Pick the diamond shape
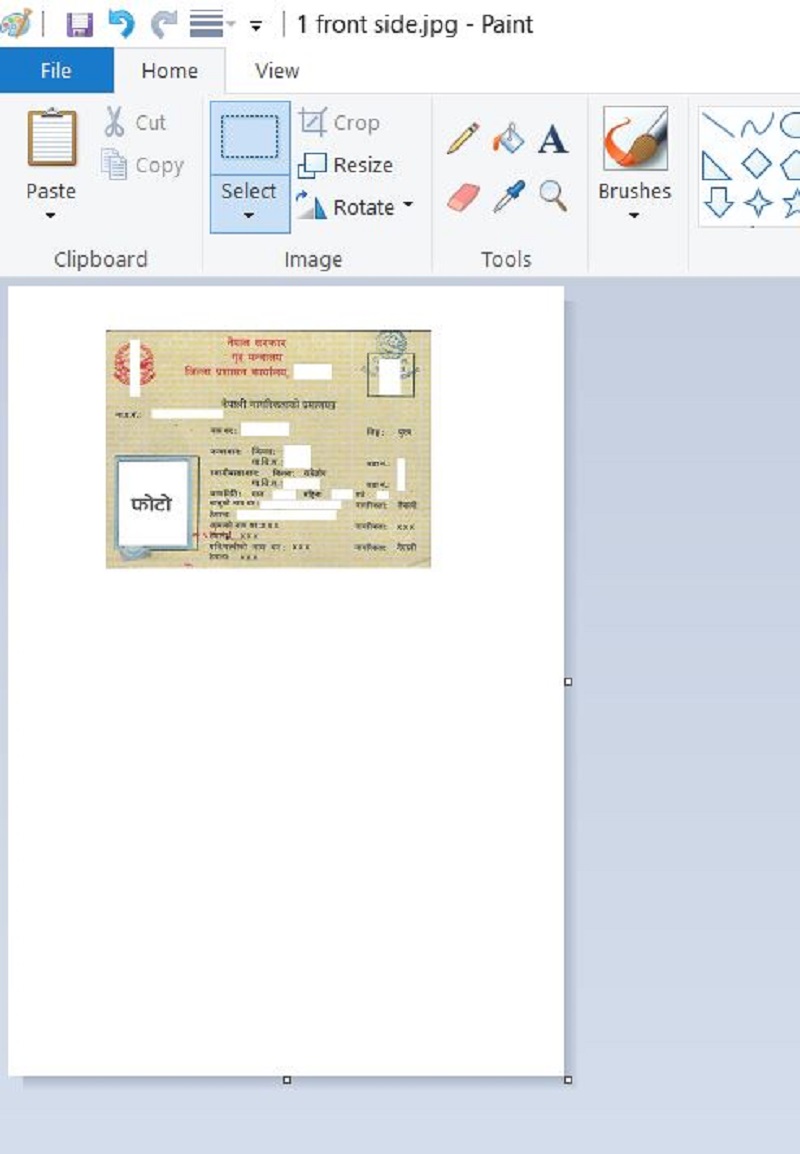800x1154 pixels. point(757,164)
